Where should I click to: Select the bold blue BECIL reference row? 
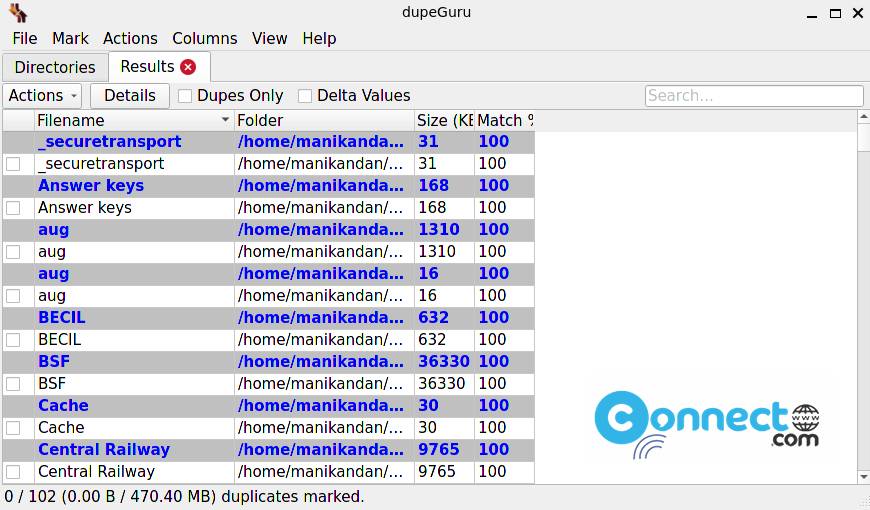(x=269, y=317)
